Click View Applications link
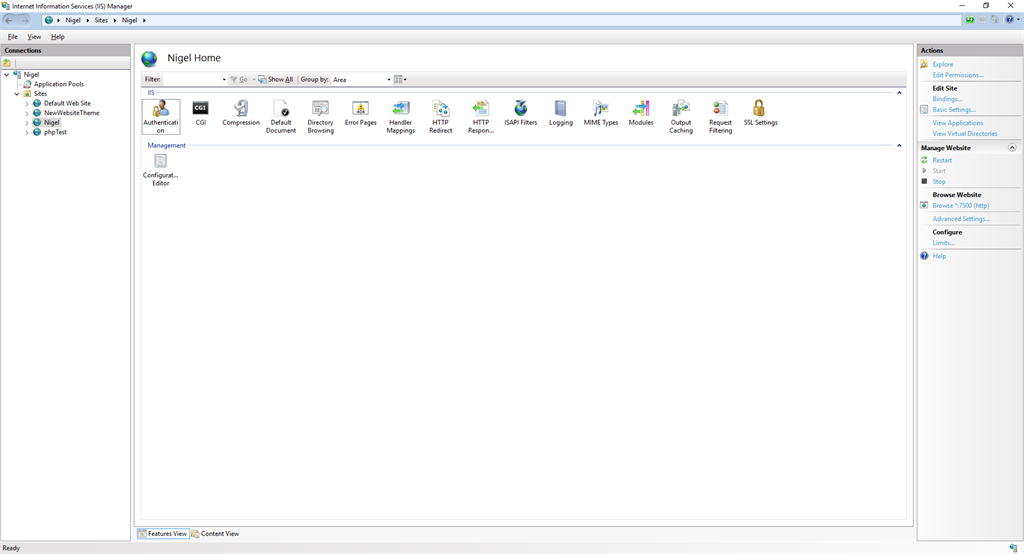Viewport: 1024px width, 554px height. click(x=957, y=123)
